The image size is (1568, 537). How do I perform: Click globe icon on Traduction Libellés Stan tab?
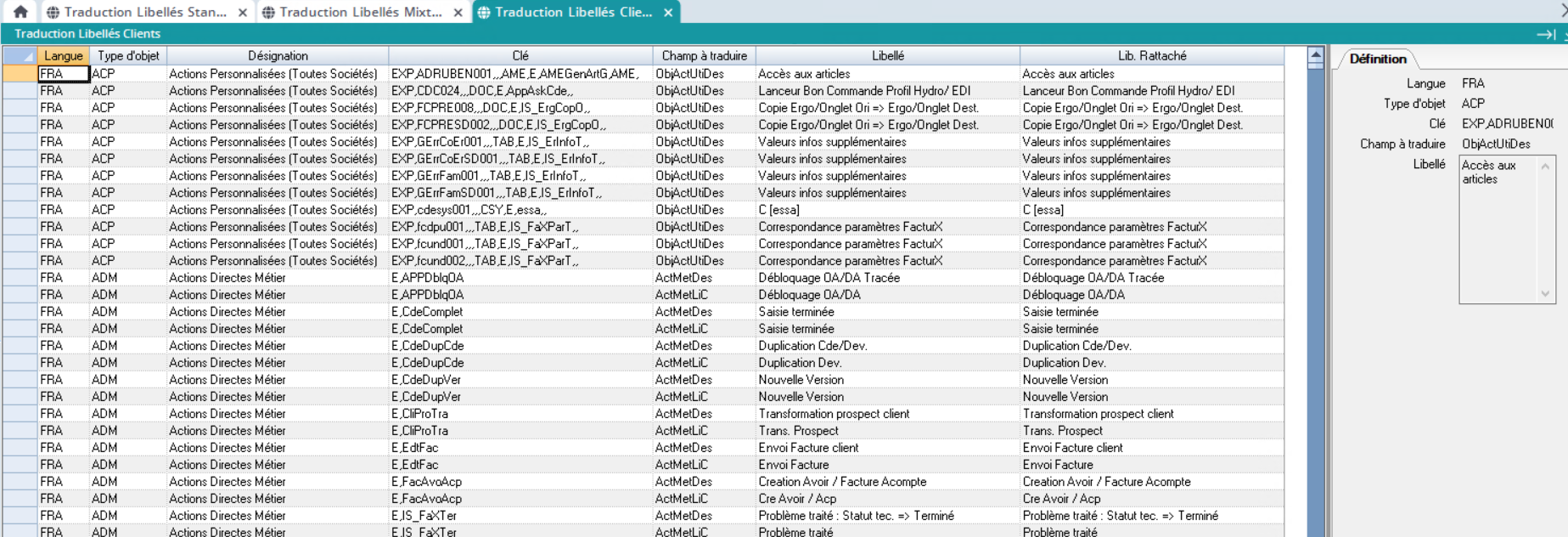tap(53, 13)
